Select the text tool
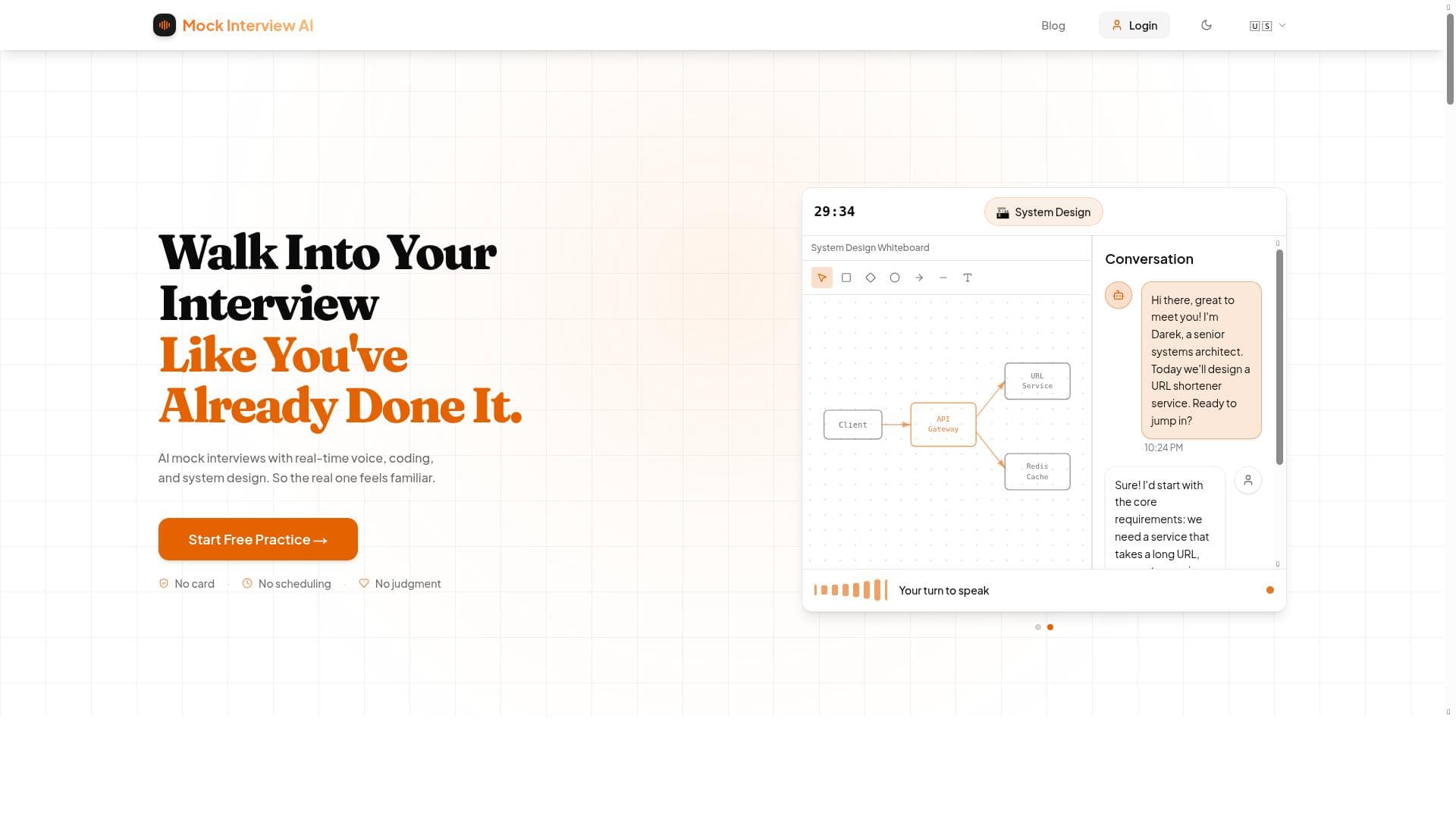Viewport: 1456px width, 819px height. click(x=968, y=278)
